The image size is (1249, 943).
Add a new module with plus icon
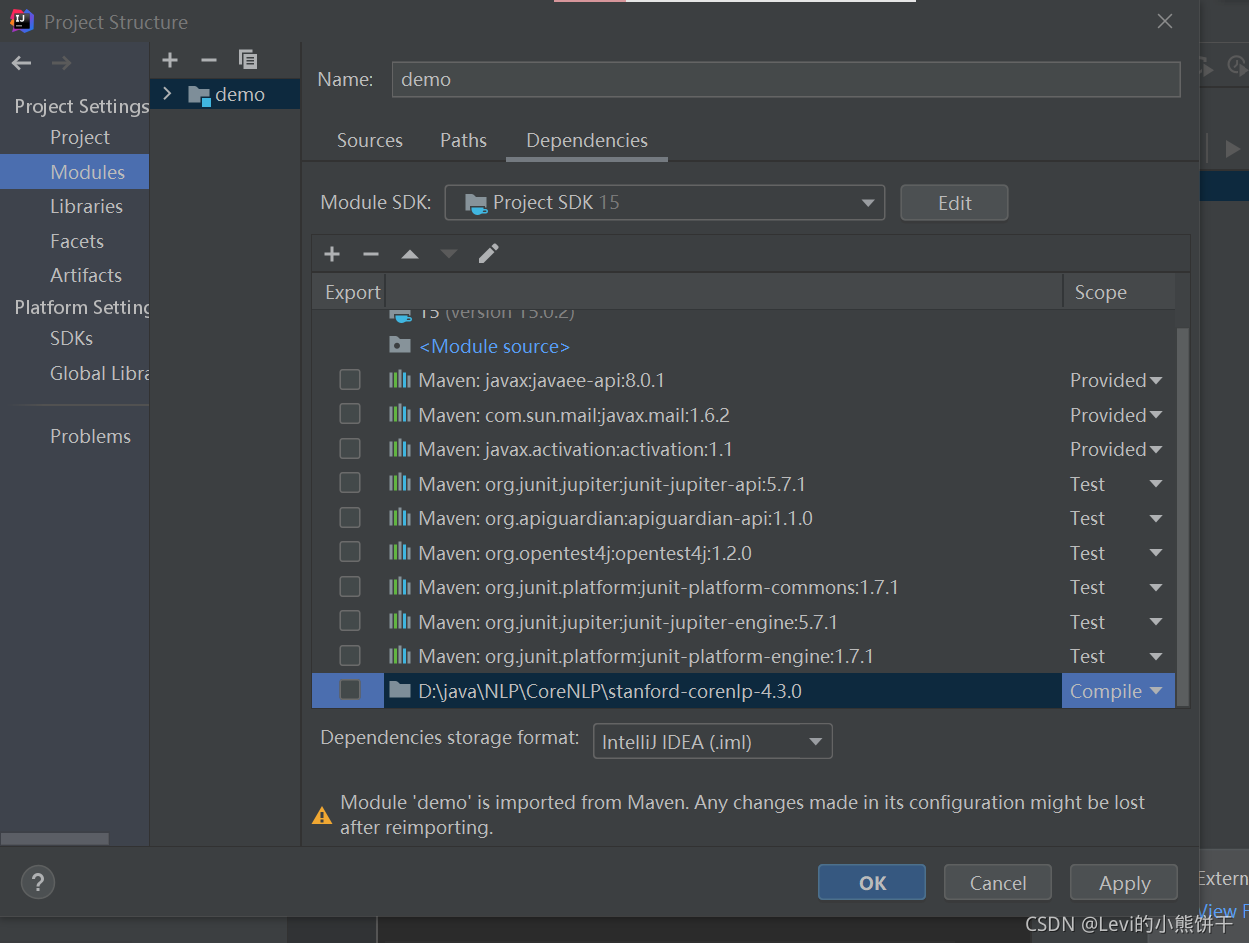click(170, 60)
